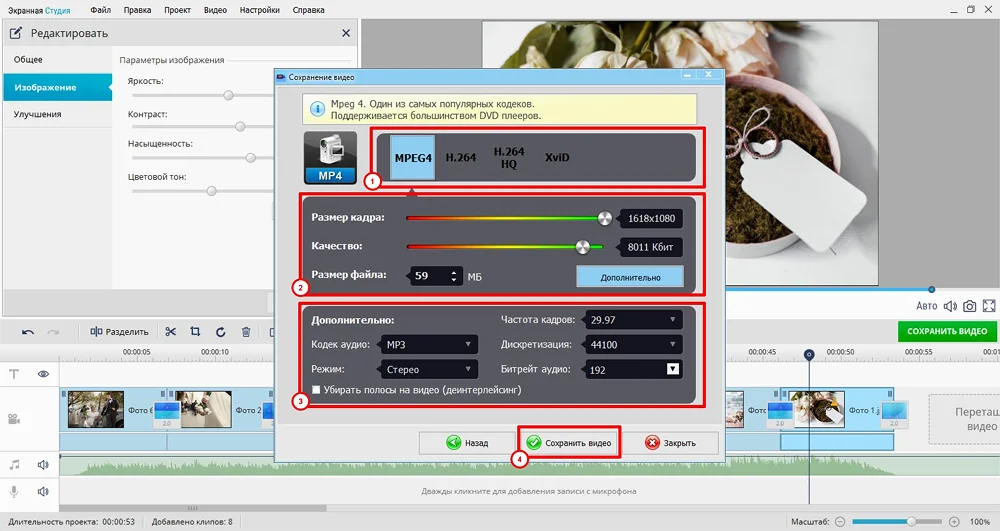This screenshot has width=1000, height=531.
Task: Click the undo arrow in timeline toolbar
Action: pos(28,332)
